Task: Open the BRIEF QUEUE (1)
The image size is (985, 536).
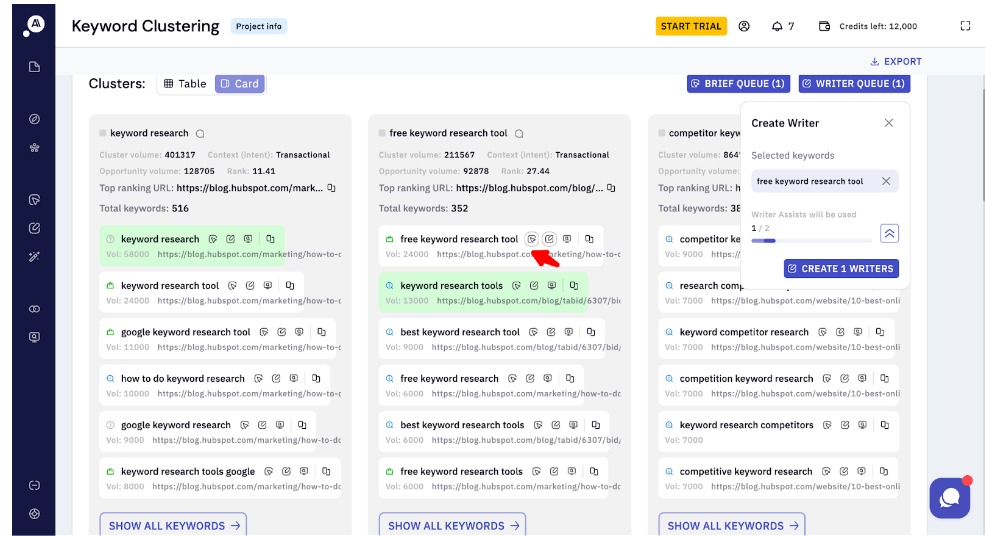Action: point(738,84)
